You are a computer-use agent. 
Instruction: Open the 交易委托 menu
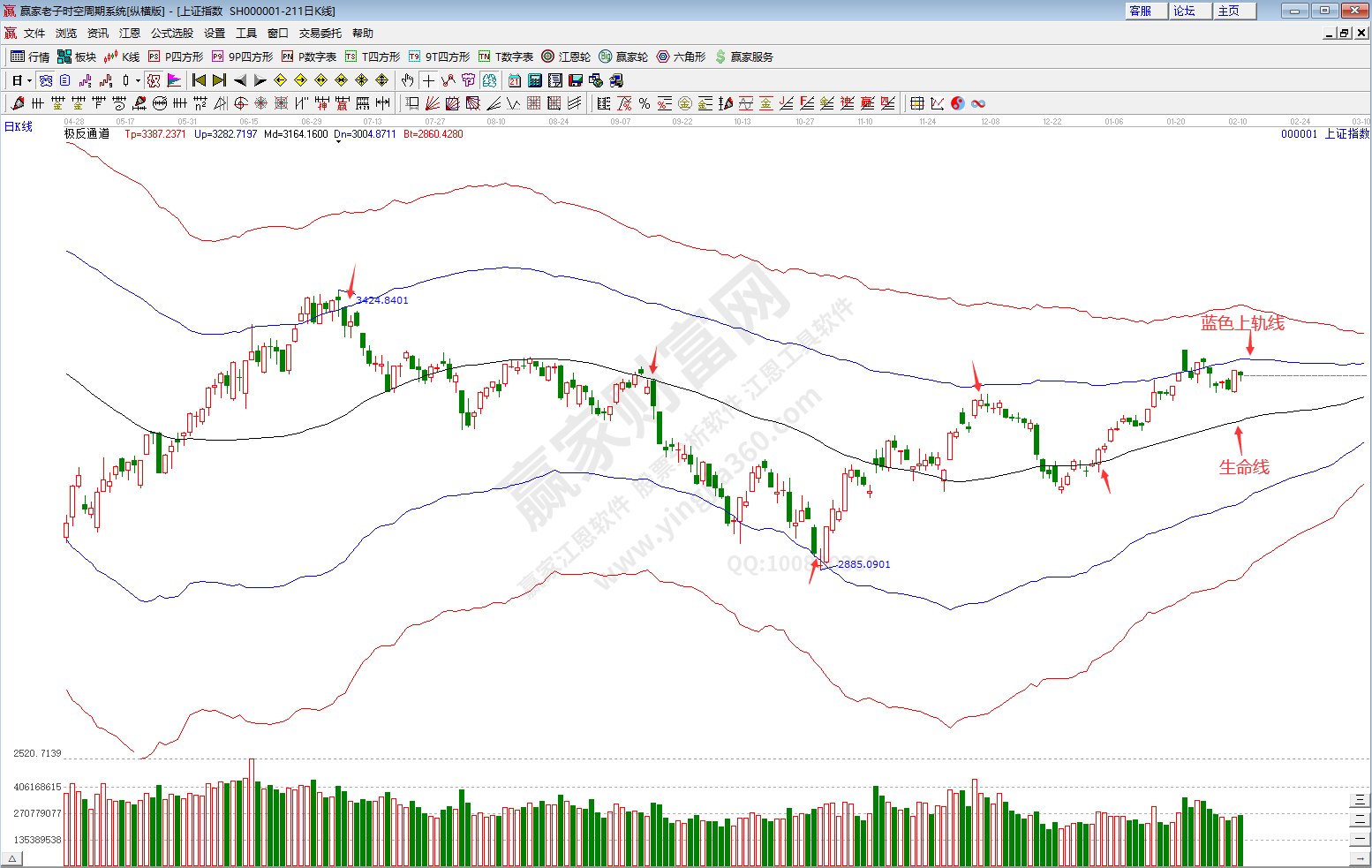pyautogui.click(x=320, y=33)
